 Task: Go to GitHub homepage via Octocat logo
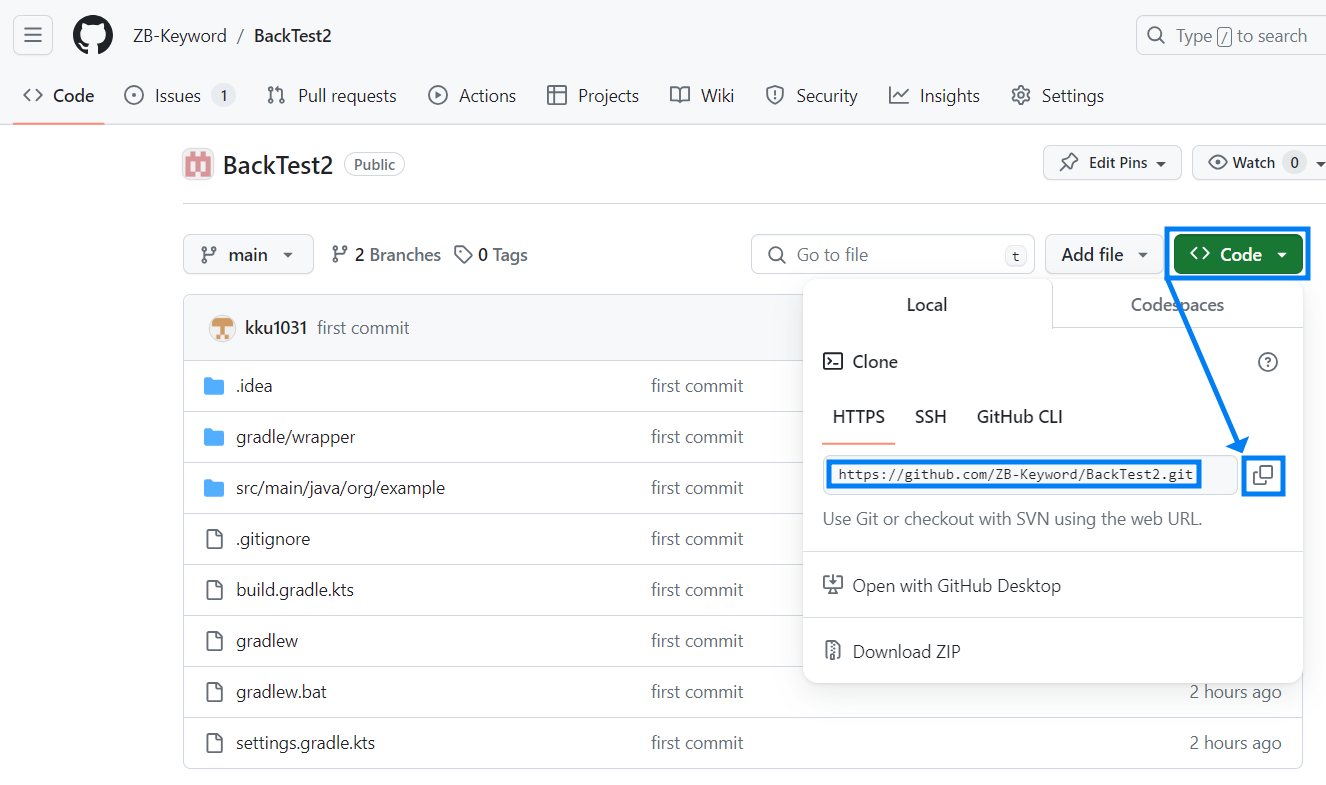click(94, 36)
